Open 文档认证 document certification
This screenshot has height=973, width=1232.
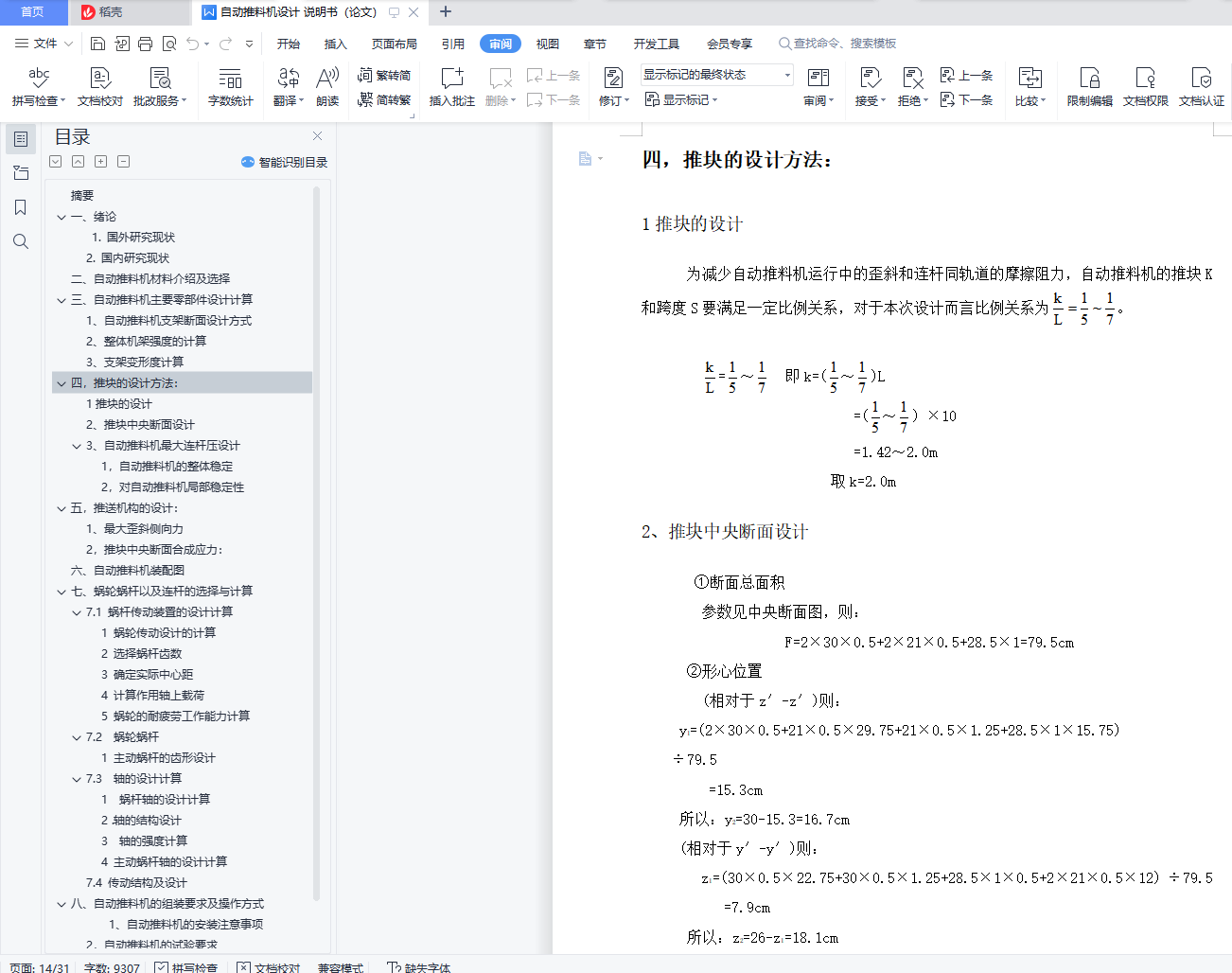1202,86
